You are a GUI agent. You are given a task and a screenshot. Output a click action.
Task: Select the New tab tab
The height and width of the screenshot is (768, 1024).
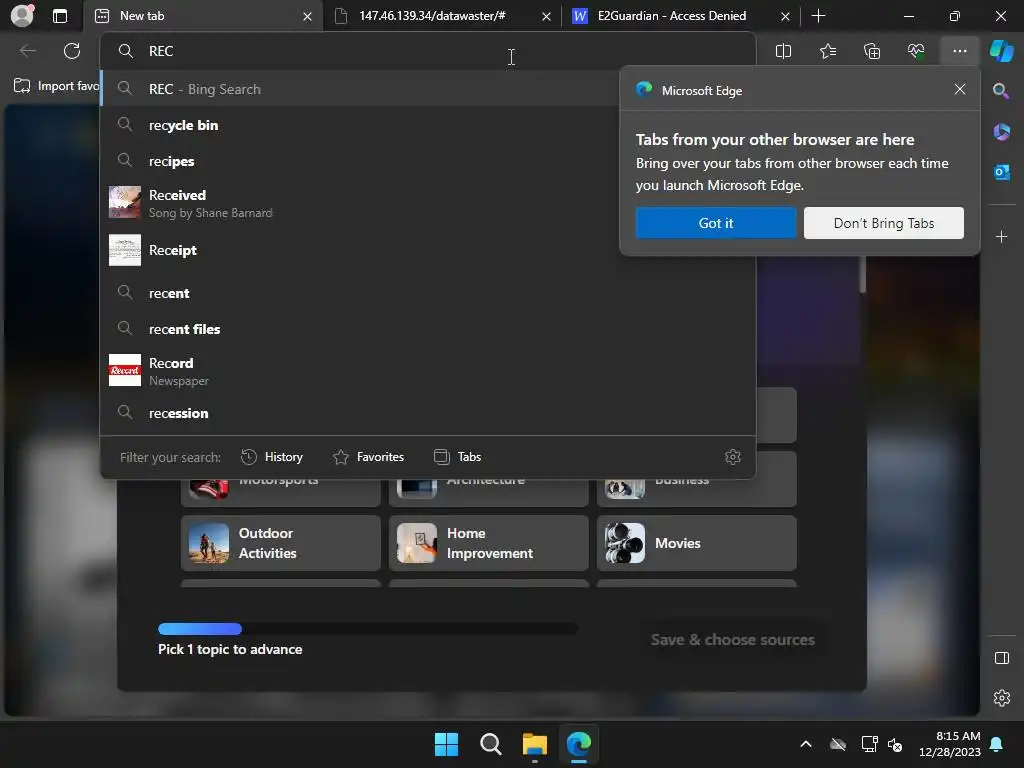coord(203,16)
